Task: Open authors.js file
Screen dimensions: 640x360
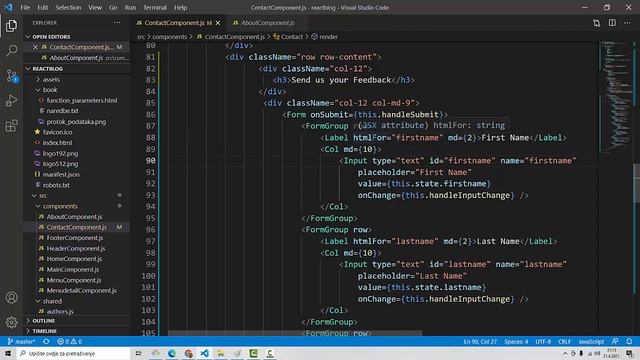Action: [60, 311]
